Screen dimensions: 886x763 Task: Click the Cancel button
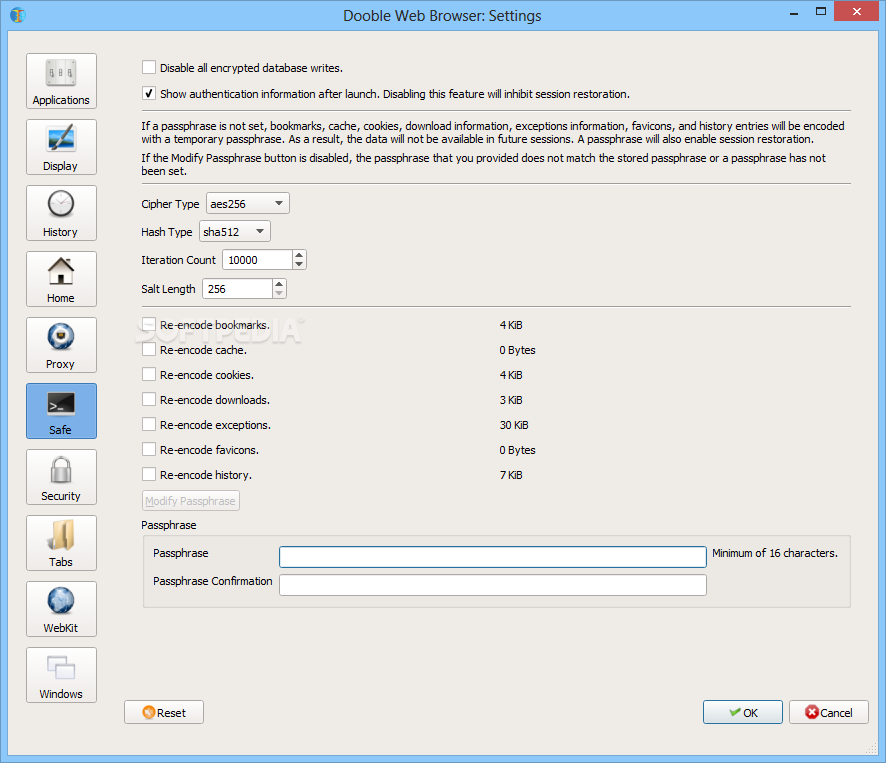click(x=829, y=713)
